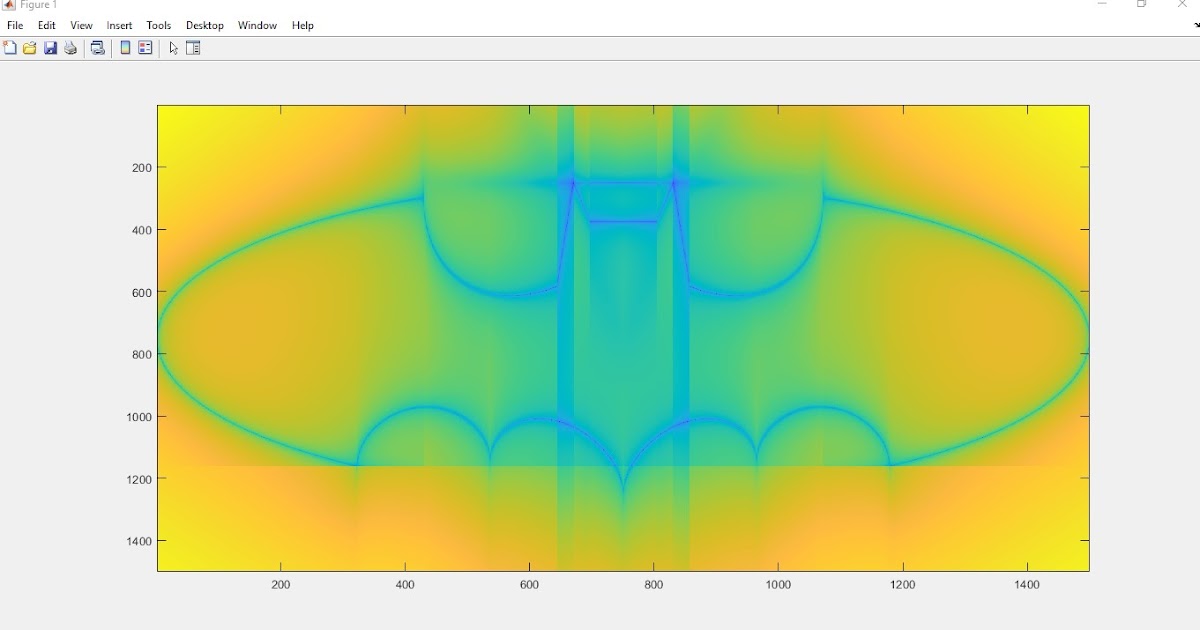This screenshot has height=630, width=1200.
Task: Click the MATLAB figure icon in title bar
Action: [x=7, y=5]
